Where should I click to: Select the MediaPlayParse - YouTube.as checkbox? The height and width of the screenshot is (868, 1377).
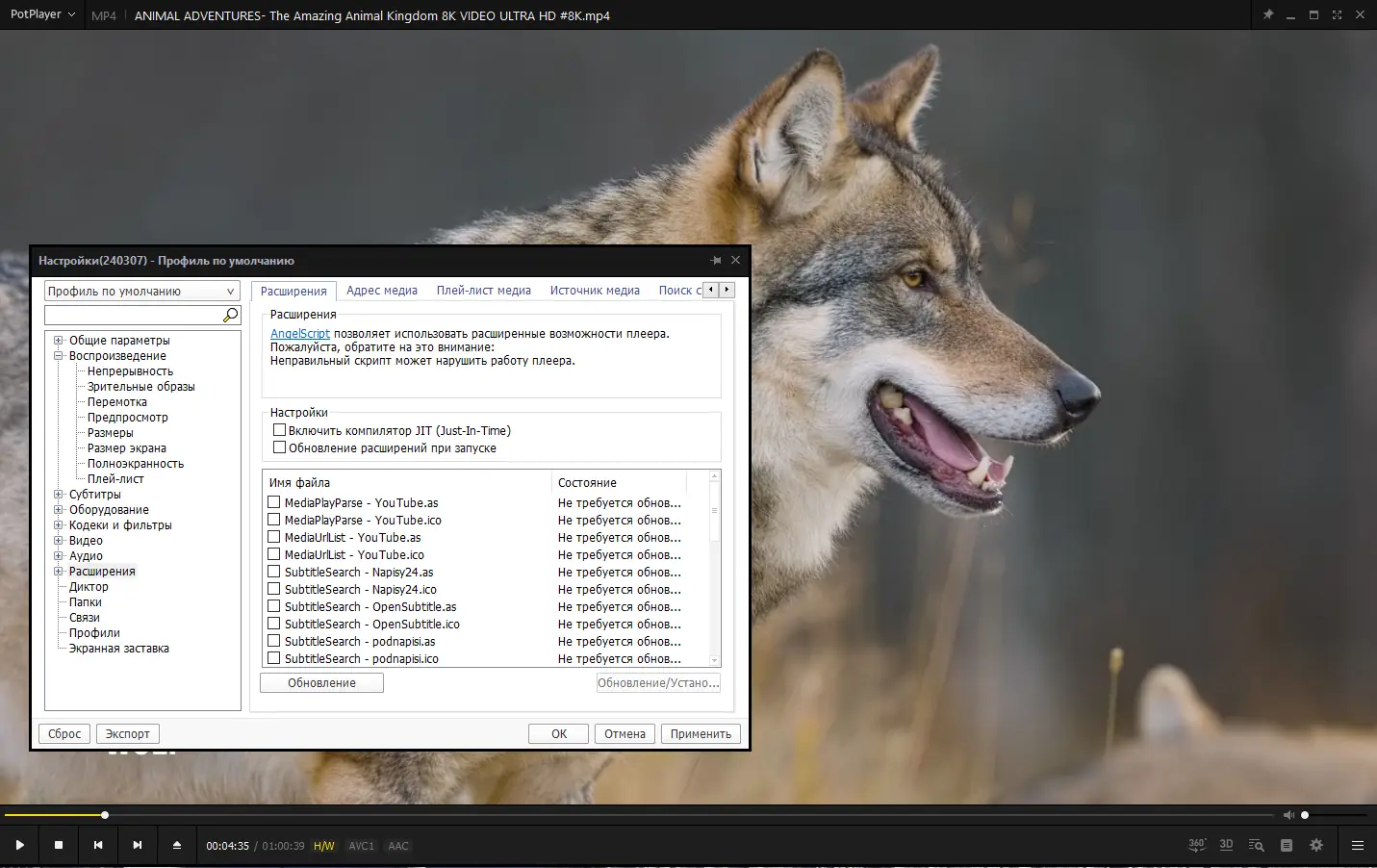pyautogui.click(x=273, y=501)
